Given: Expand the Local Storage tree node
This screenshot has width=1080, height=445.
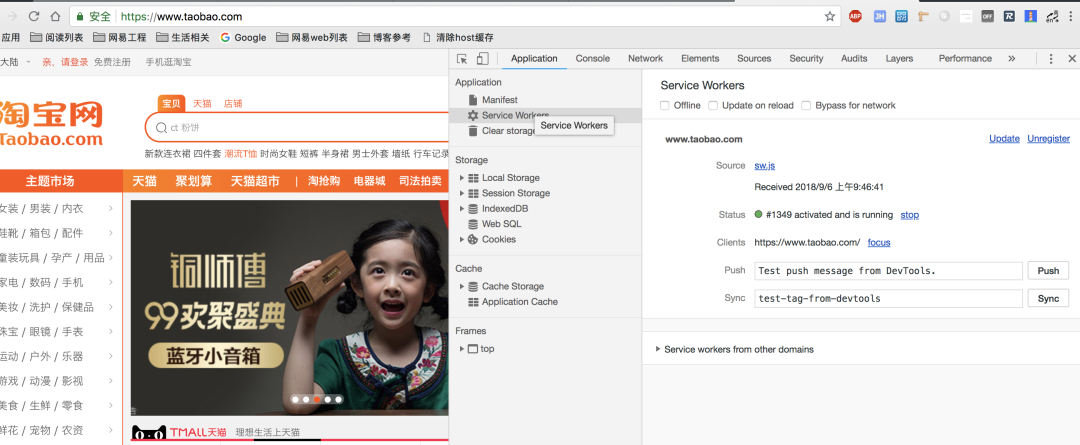Looking at the screenshot, I should click(462, 178).
